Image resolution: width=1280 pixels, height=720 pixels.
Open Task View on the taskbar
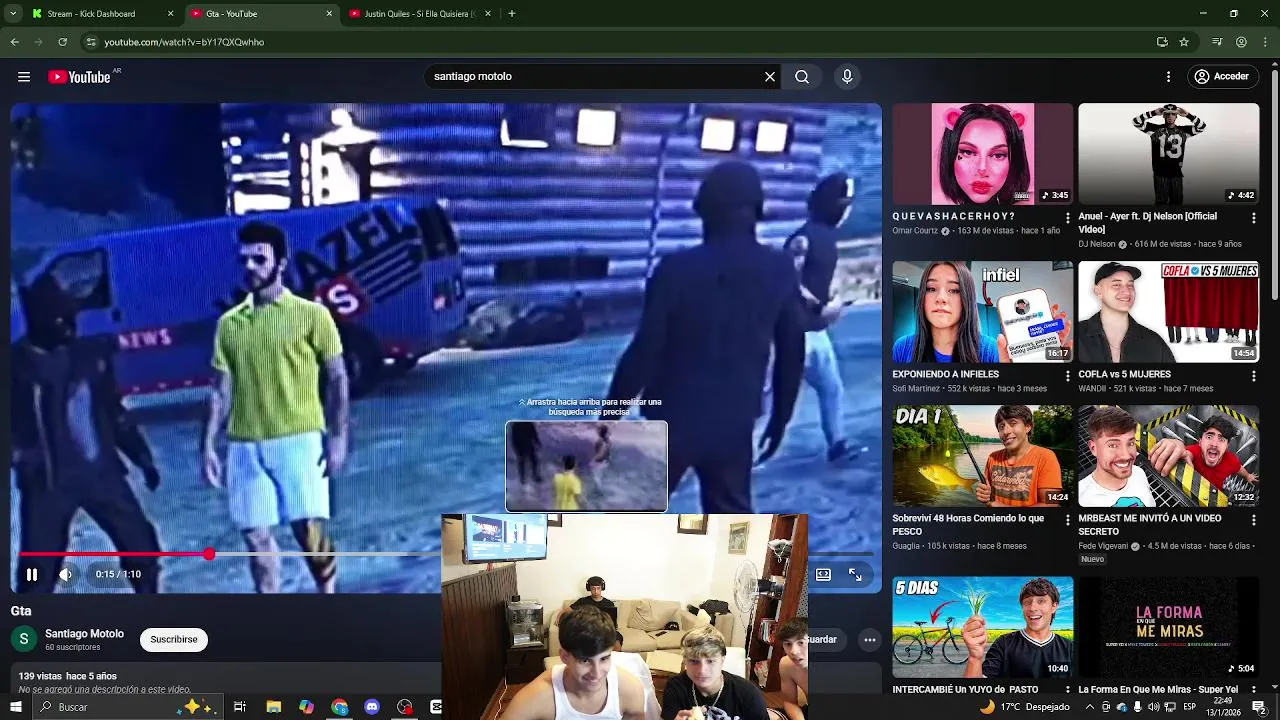(240, 707)
